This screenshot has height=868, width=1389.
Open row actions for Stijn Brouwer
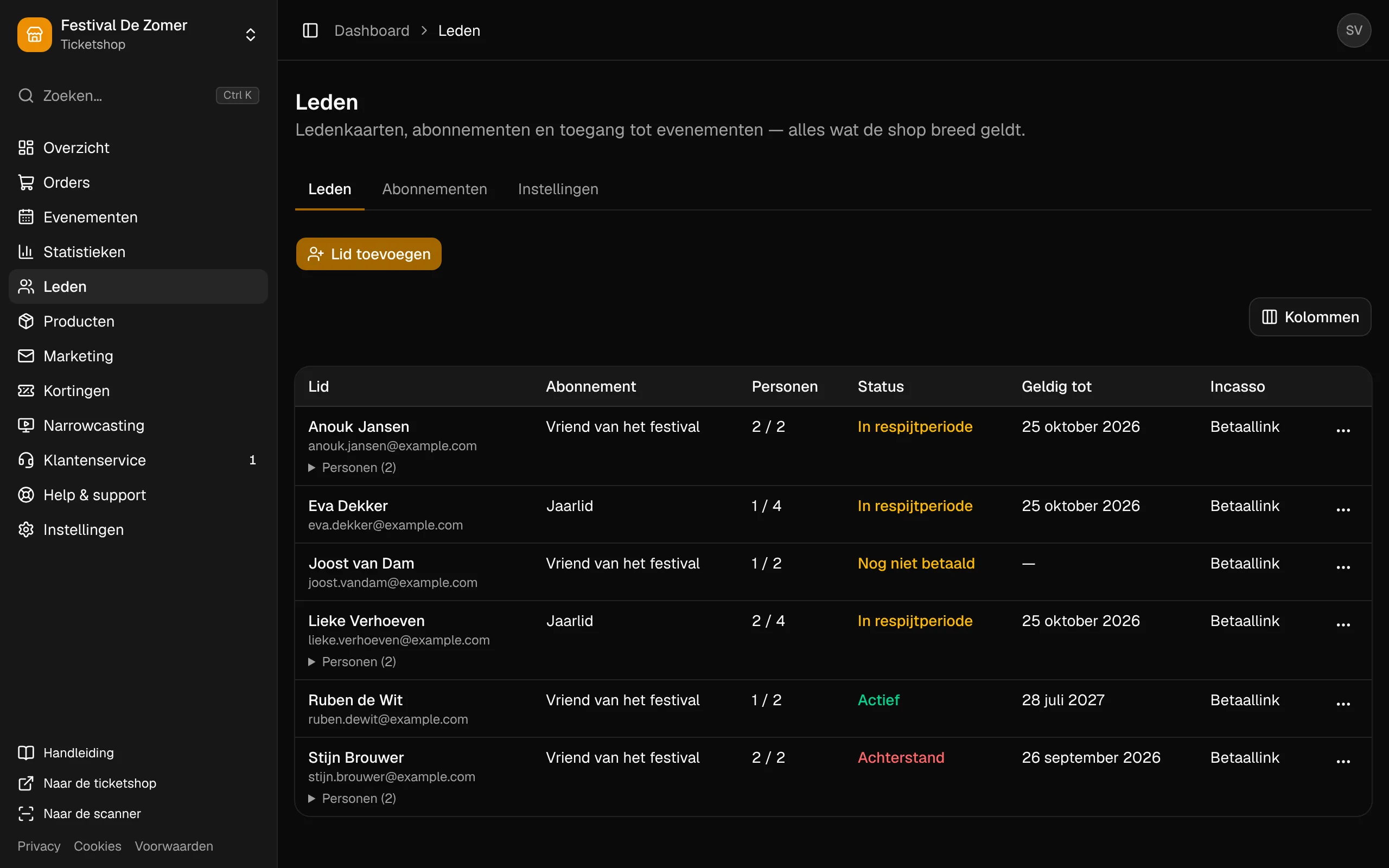pos(1343,761)
